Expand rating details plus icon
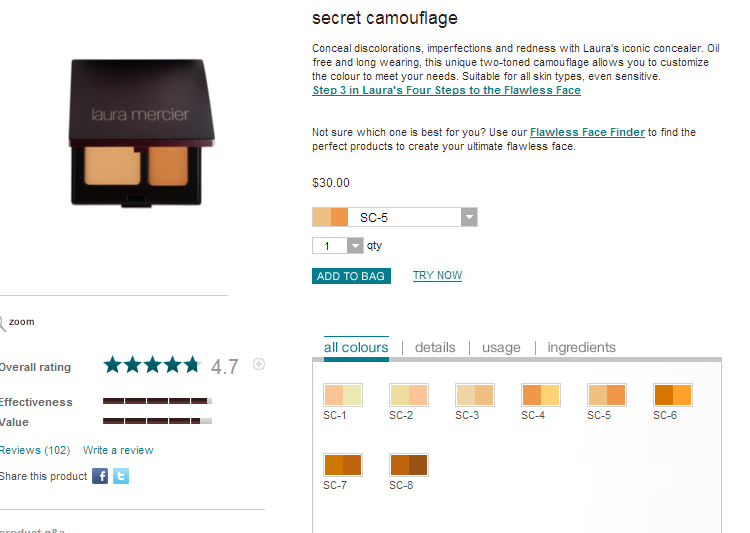Image resolution: width=750 pixels, height=533 pixels. [259, 365]
